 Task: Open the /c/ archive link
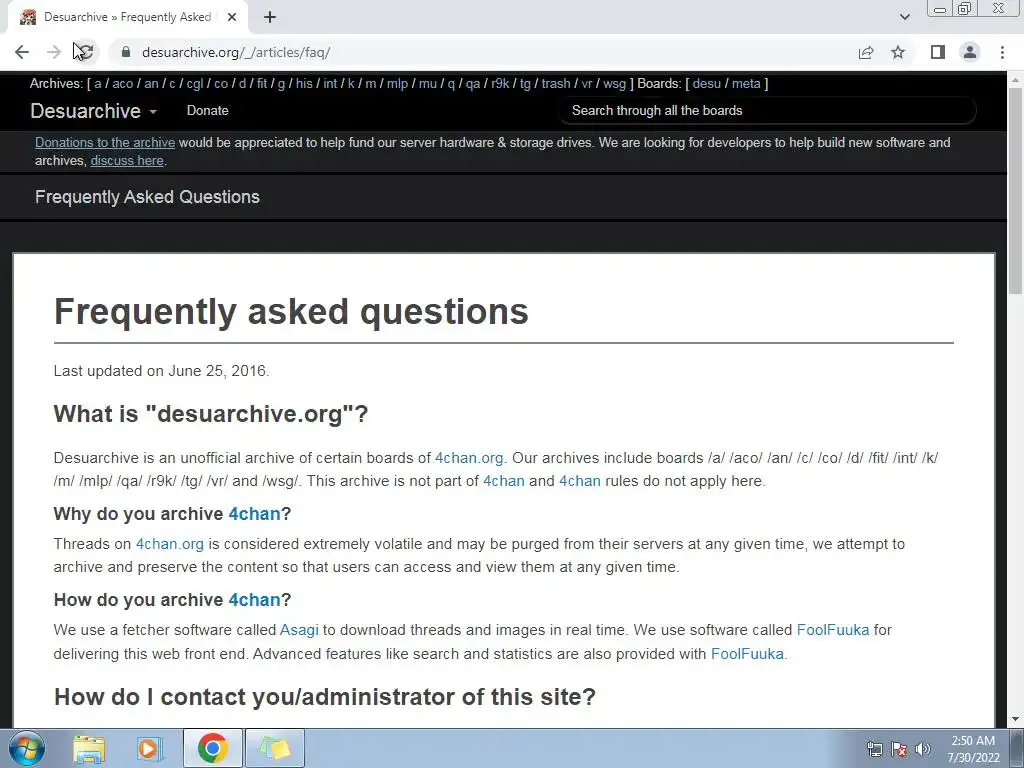(172, 84)
